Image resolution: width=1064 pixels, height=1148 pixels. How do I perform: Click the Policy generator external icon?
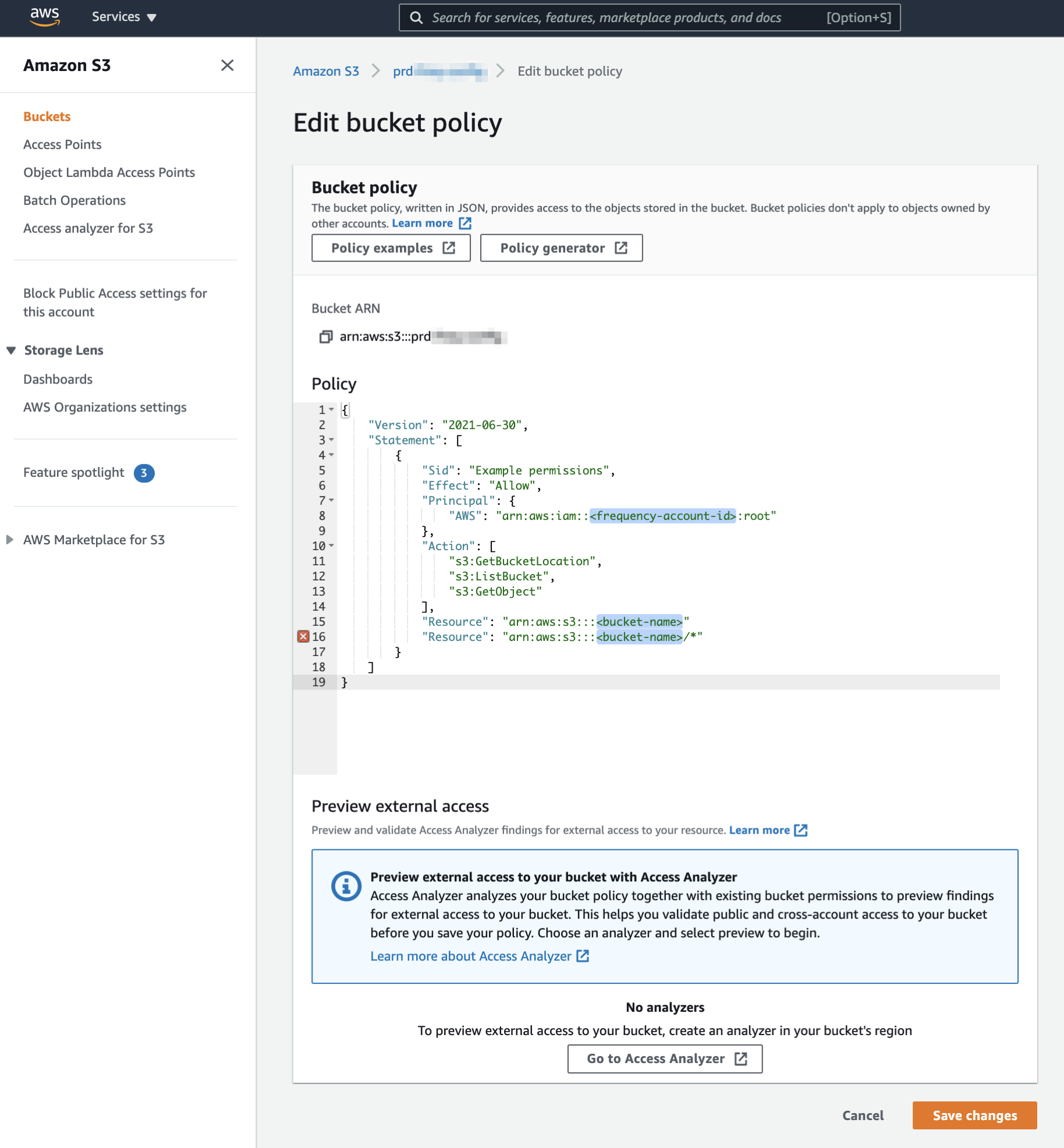621,248
